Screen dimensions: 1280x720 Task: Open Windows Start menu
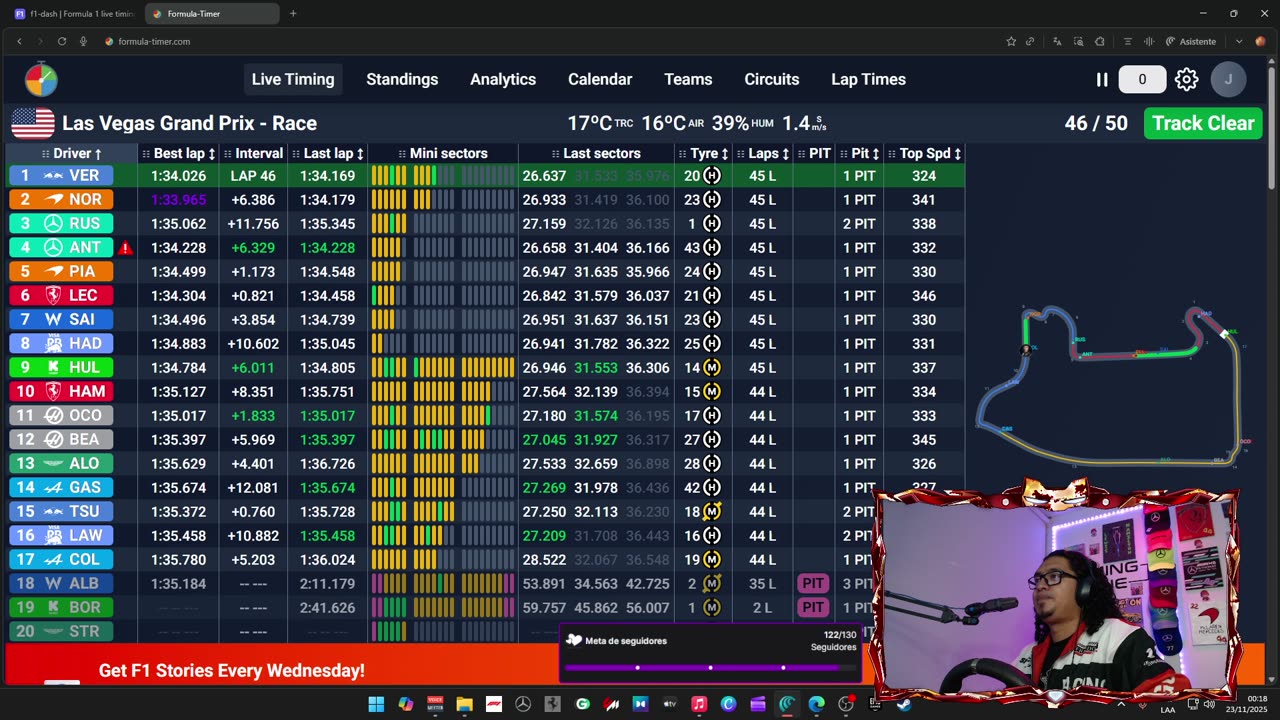(376, 704)
